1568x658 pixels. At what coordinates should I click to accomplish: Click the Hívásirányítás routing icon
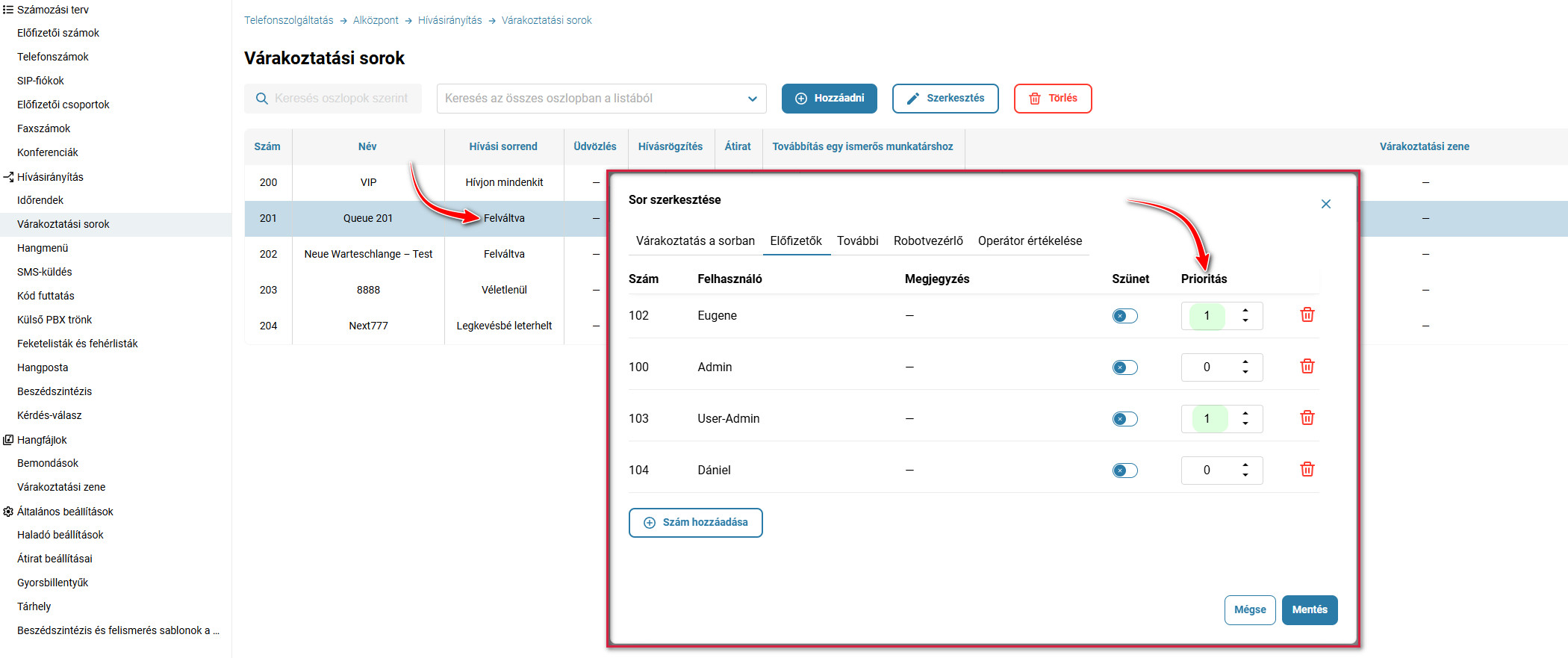click(8, 177)
